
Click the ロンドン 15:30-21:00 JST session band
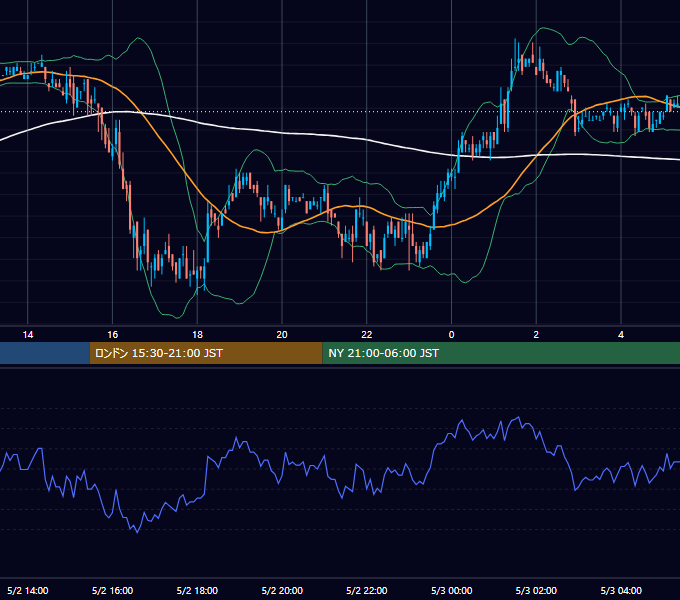[x=206, y=353]
